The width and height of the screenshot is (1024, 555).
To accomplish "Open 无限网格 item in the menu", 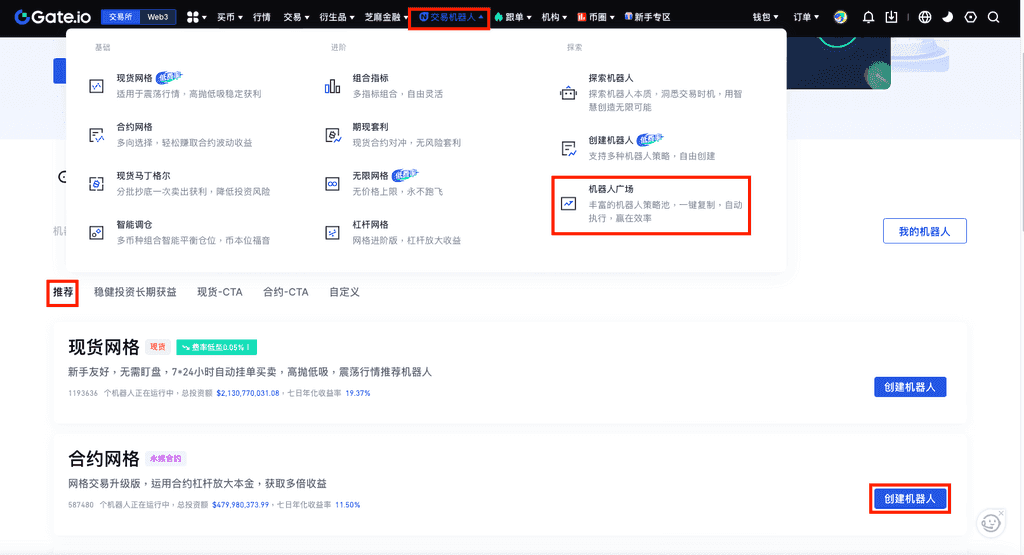I will point(384,183).
